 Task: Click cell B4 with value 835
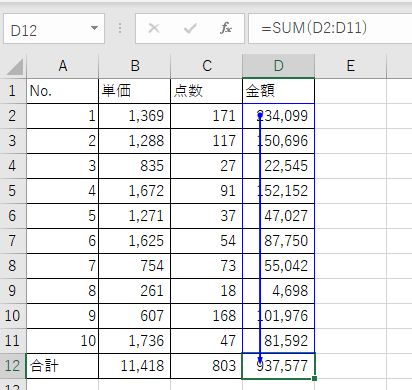pyautogui.click(x=135, y=166)
